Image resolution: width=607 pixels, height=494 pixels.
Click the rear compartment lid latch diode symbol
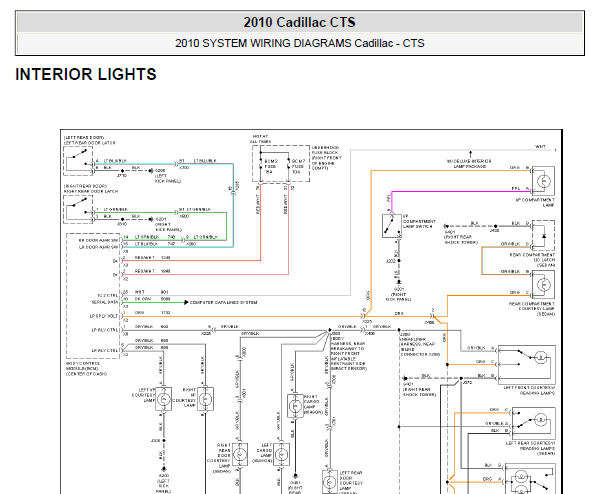[544, 236]
